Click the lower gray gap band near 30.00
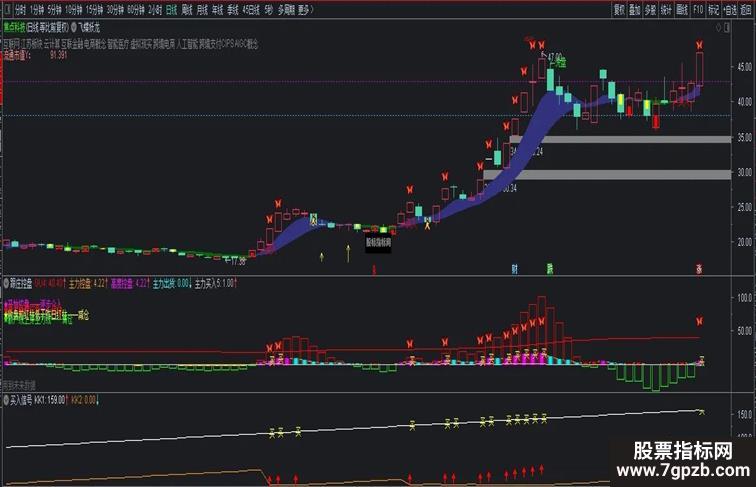Screen dimensions: 756x487 (x=607, y=175)
